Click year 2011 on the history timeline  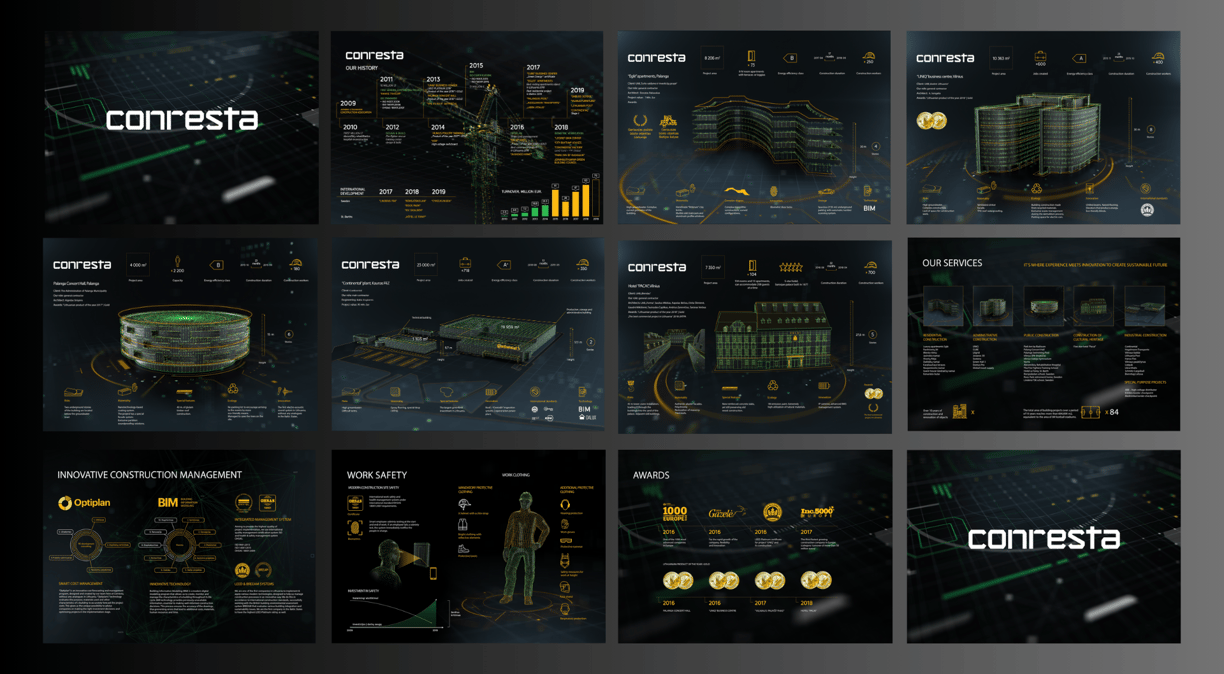[x=387, y=79]
